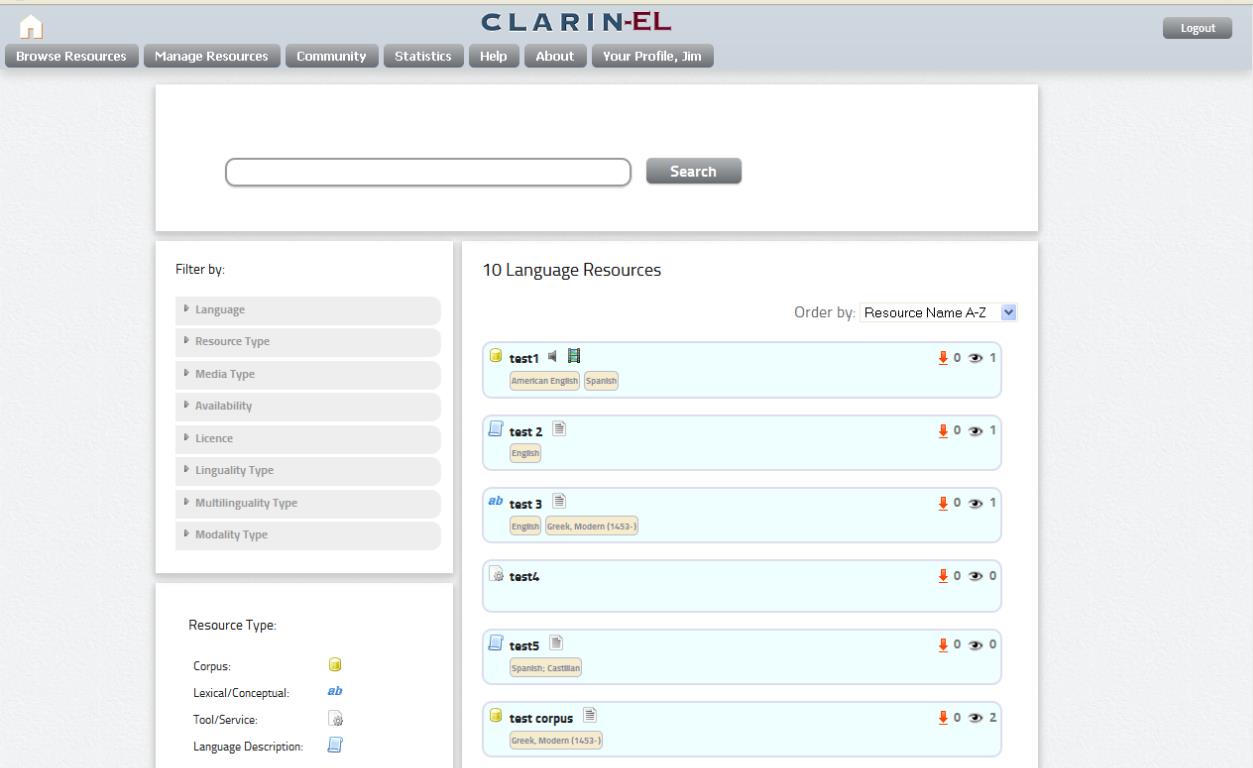Viewport: 1253px width, 768px height.
Task: Open the Community menu
Action: click(x=331, y=57)
